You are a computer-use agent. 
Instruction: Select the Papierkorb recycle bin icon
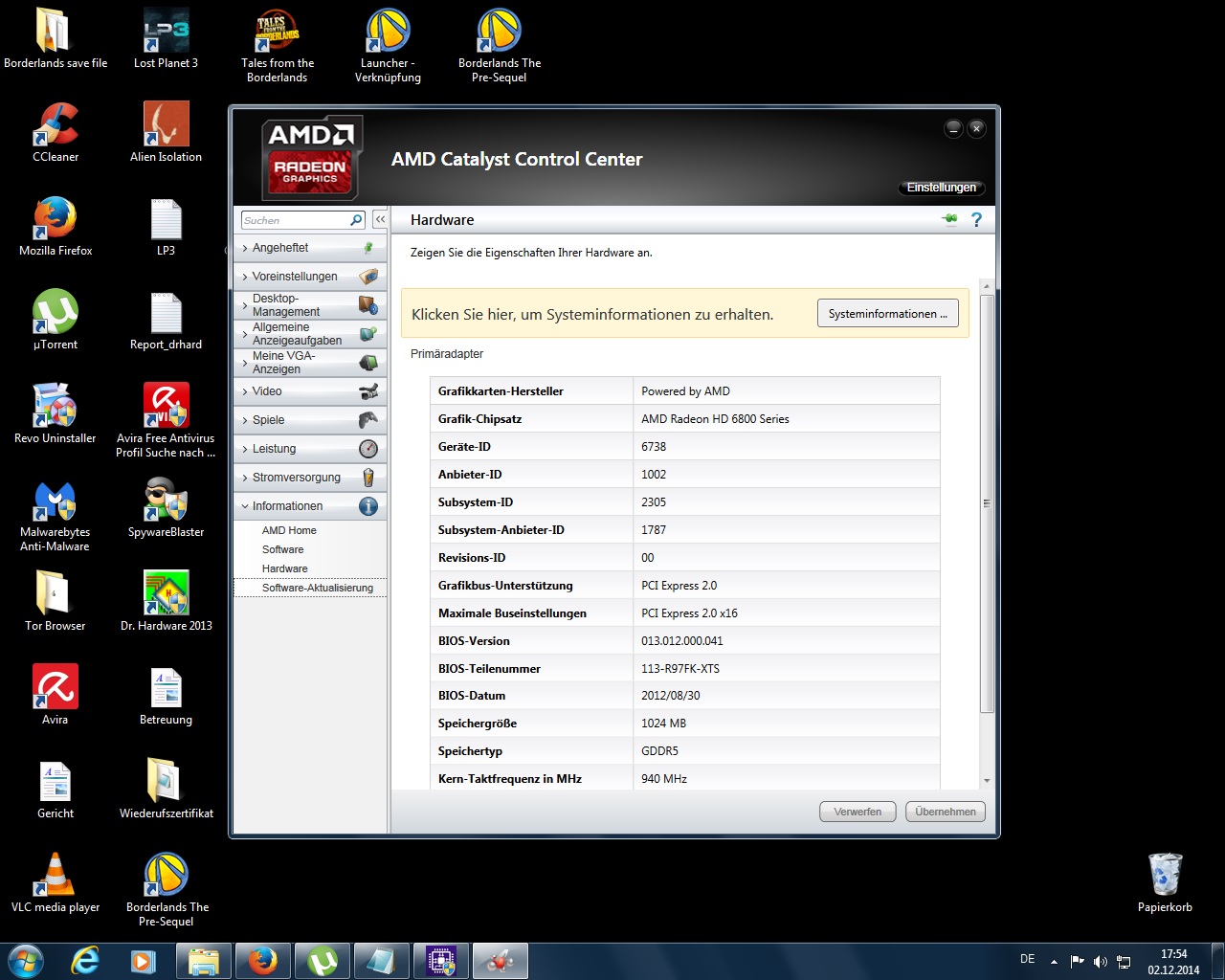pos(1165,882)
